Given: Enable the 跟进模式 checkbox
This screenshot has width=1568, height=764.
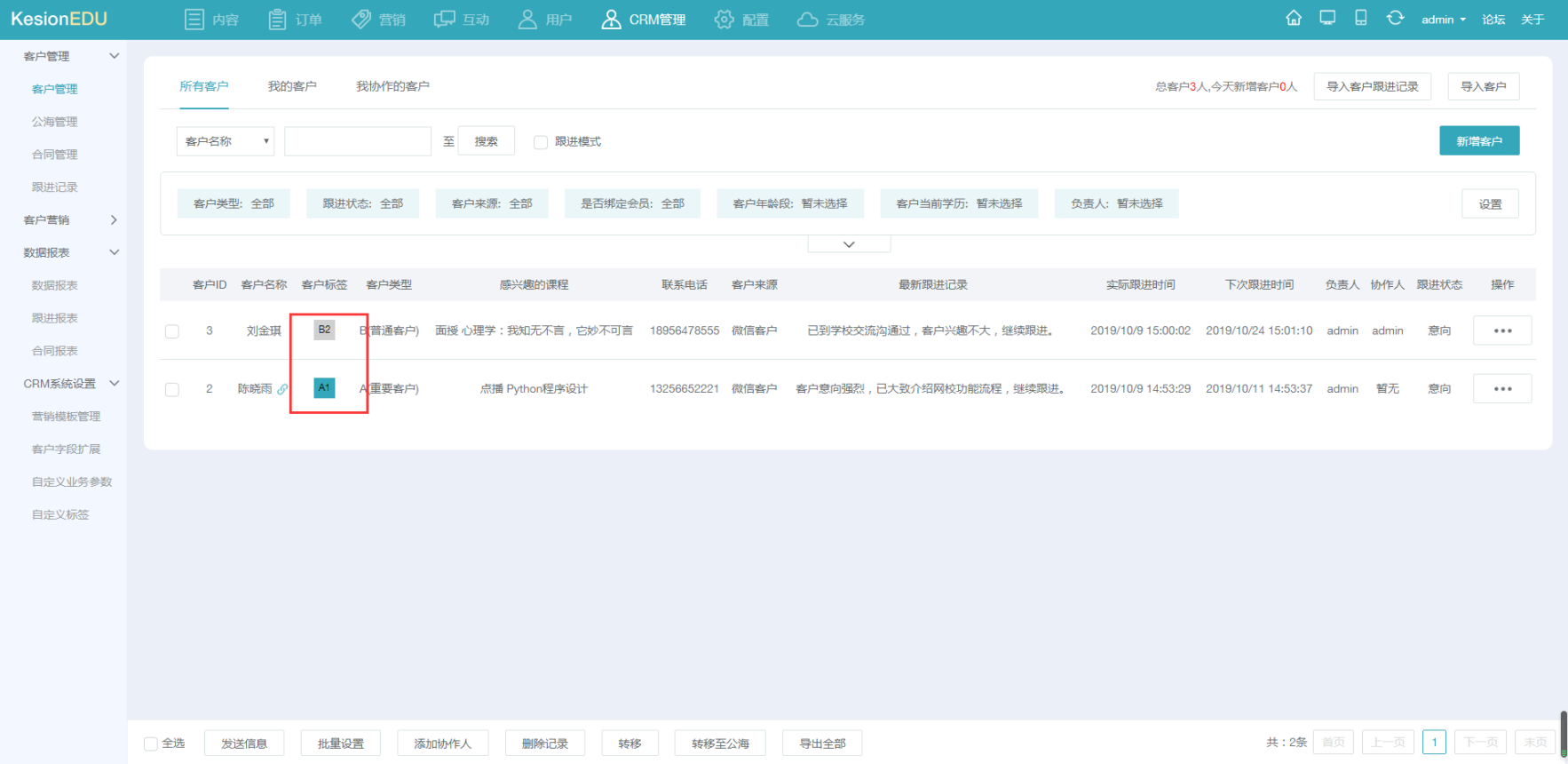Looking at the screenshot, I should click(x=540, y=142).
